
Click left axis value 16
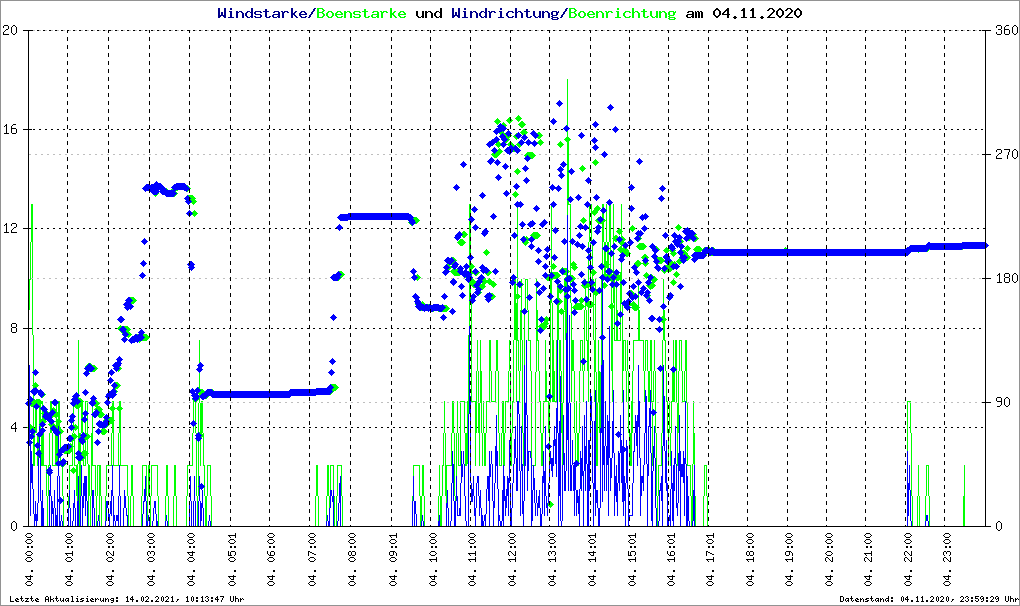coord(10,129)
